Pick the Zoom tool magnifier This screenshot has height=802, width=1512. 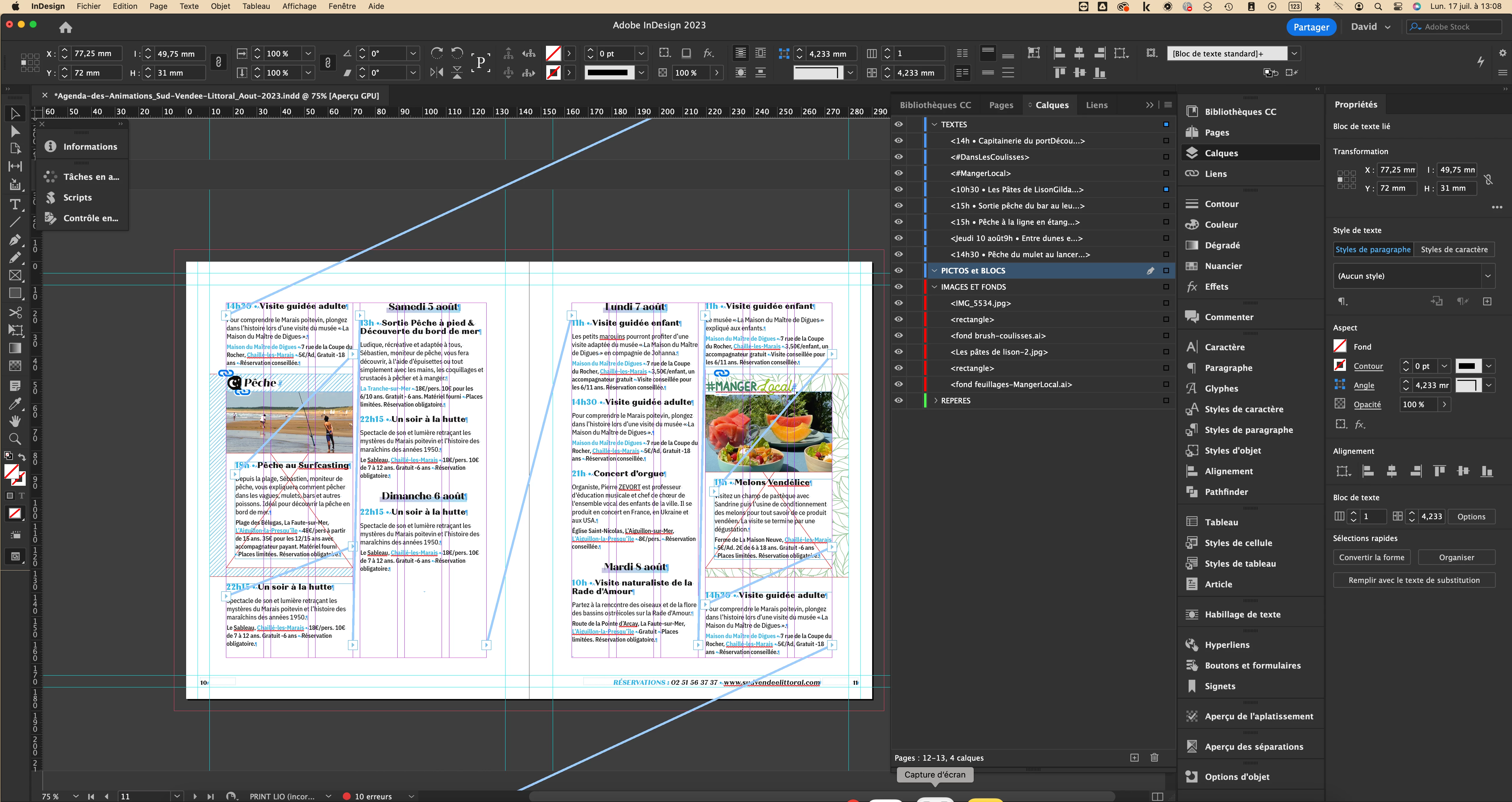[x=15, y=438]
